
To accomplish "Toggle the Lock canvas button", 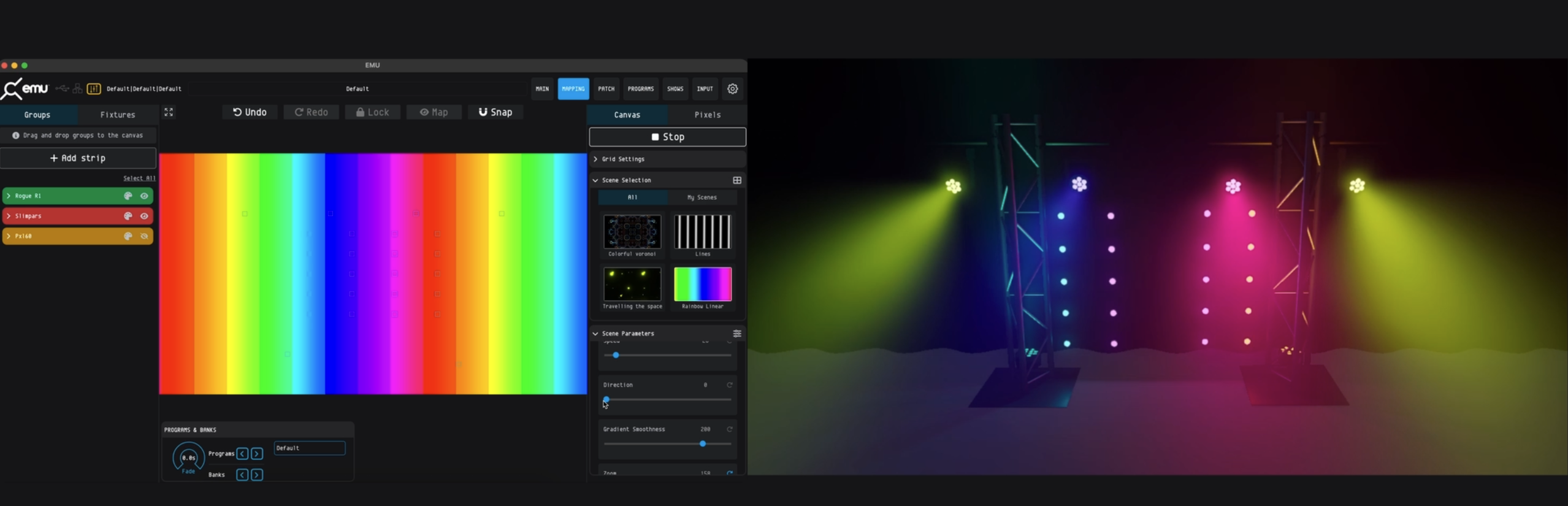I will point(372,112).
